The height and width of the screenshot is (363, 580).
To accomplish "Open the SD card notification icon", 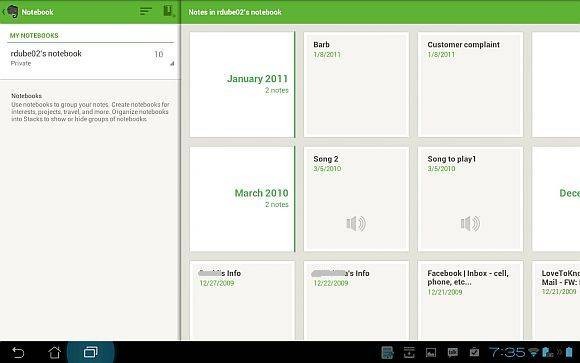I will (387, 352).
